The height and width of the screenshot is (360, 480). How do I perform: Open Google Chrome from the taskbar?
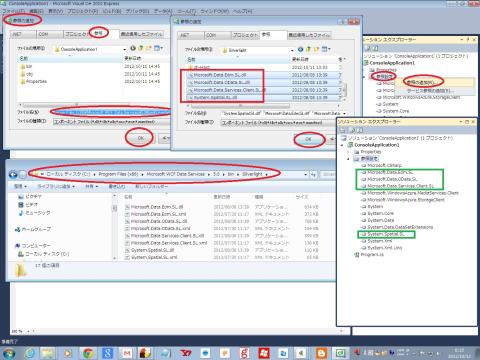point(88,353)
